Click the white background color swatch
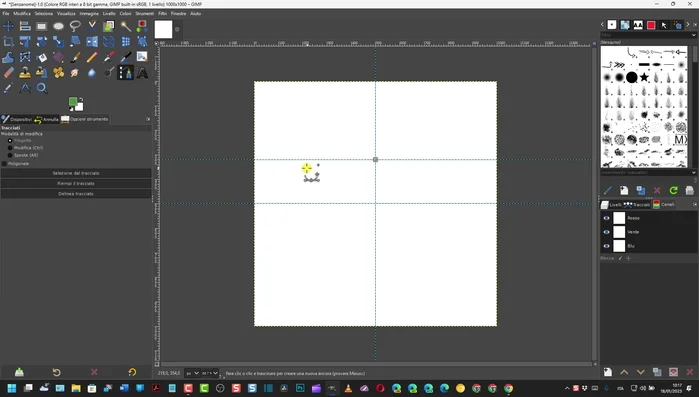The height and width of the screenshot is (397, 699). point(79,107)
